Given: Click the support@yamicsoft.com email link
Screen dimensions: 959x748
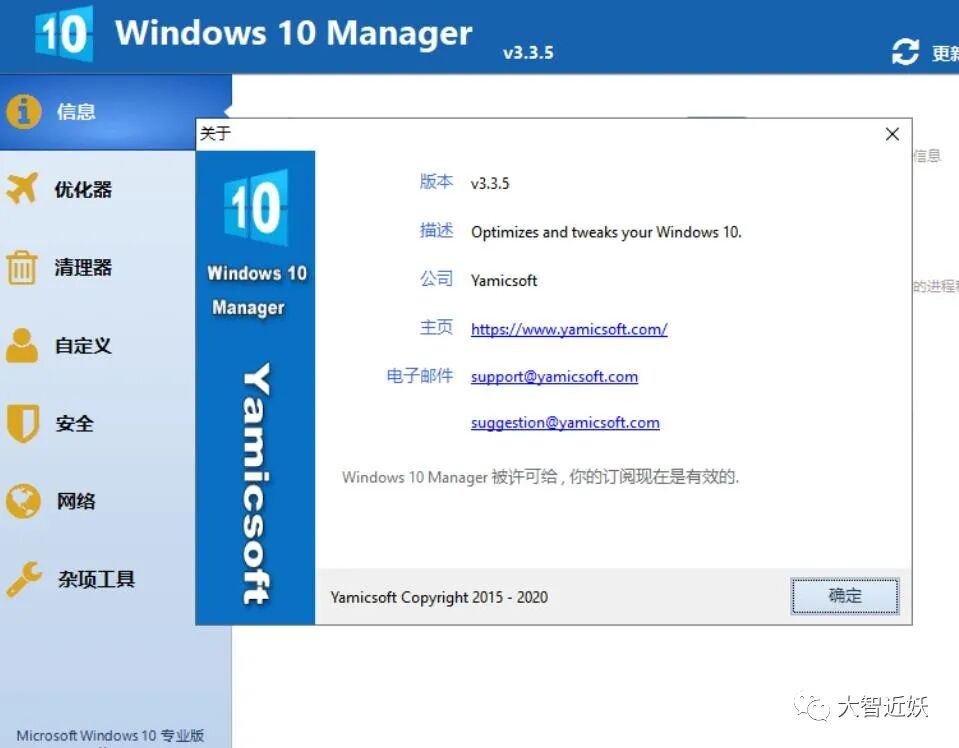Looking at the screenshot, I should pyautogui.click(x=554, y=377).
